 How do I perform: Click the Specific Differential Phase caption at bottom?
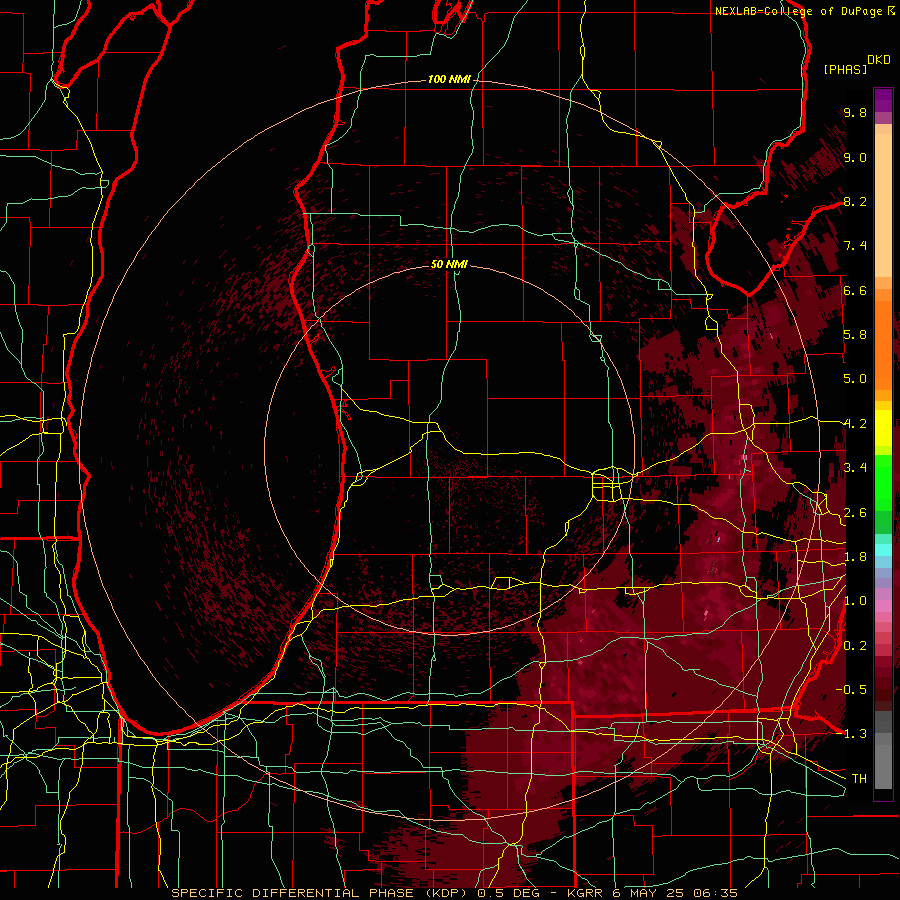(x=455, y=893)
